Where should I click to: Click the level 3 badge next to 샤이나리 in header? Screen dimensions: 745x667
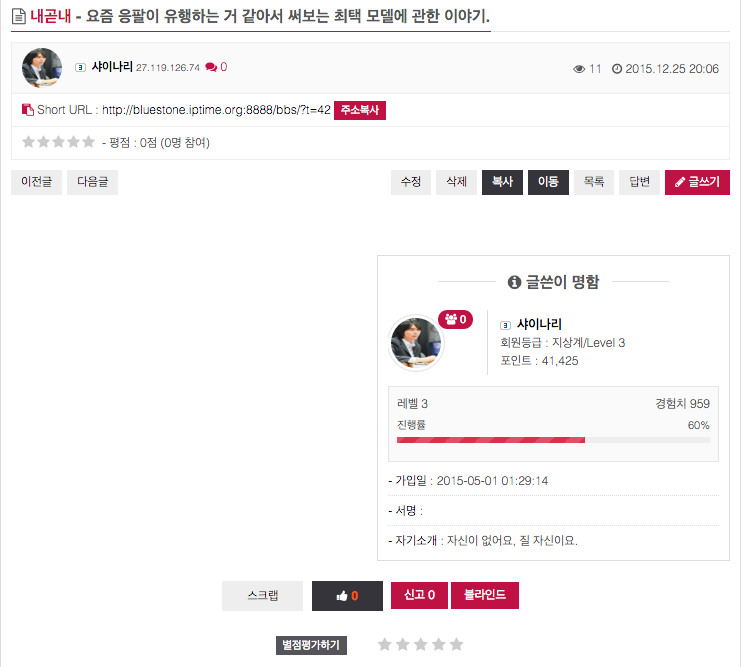(80, 67)
